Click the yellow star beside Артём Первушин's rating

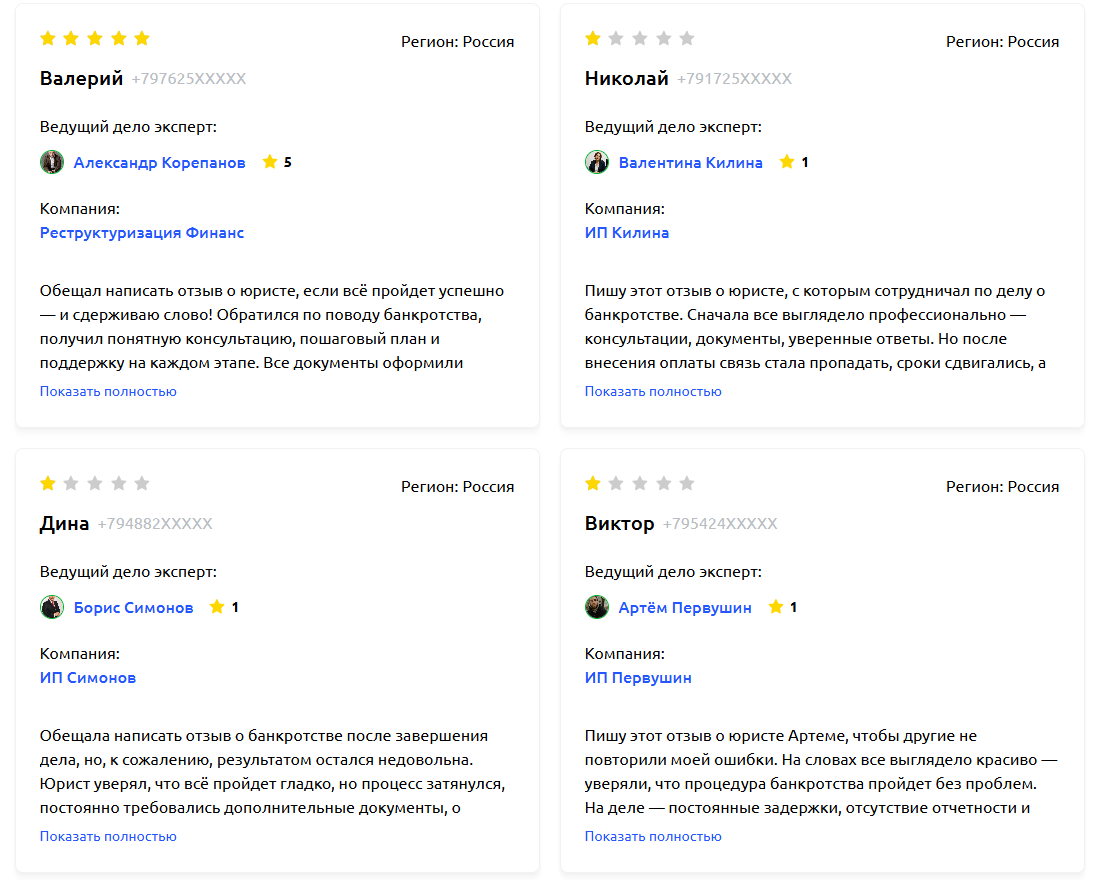coord(775,606)
